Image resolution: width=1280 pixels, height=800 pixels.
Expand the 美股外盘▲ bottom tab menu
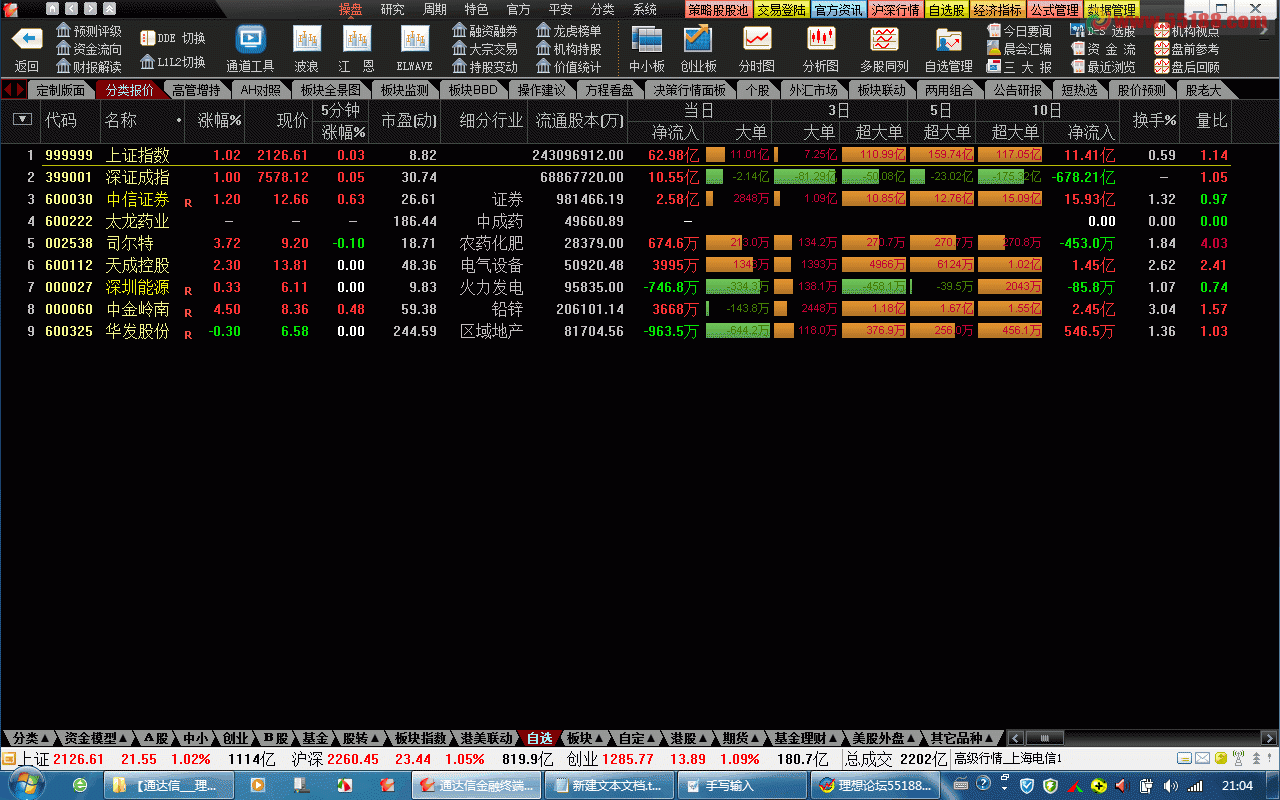tap(885, 738)
